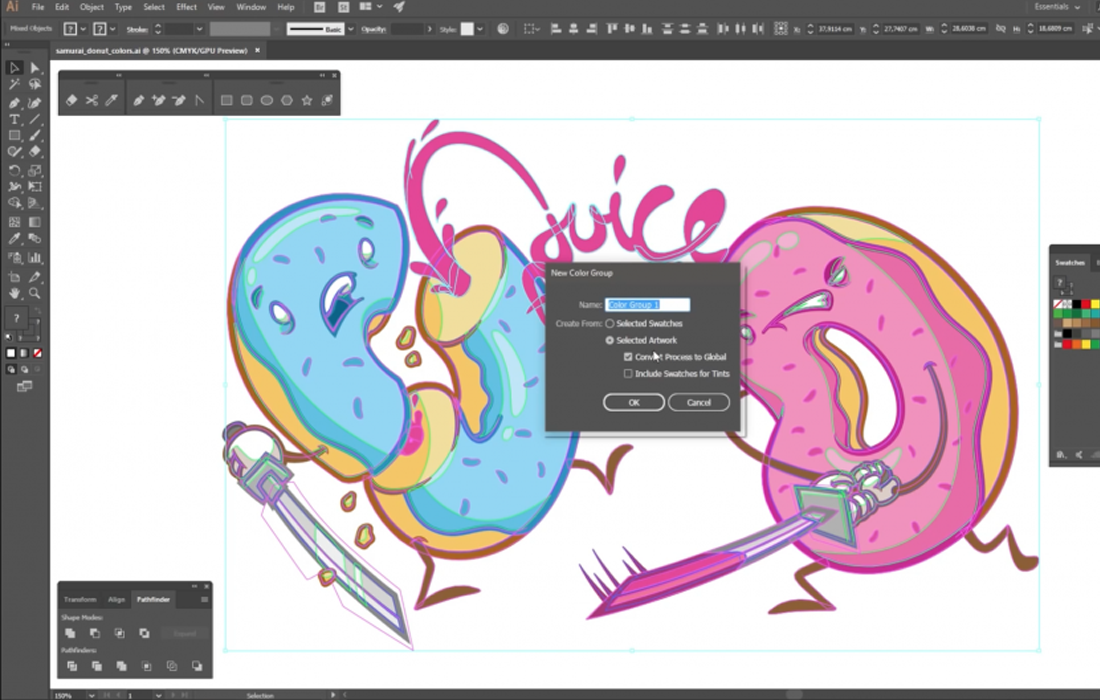Viewport: 1100px width, 700px height.
Task: Confirm the dialog with OK
Action: pyautogui.click(x=633, y=402)
